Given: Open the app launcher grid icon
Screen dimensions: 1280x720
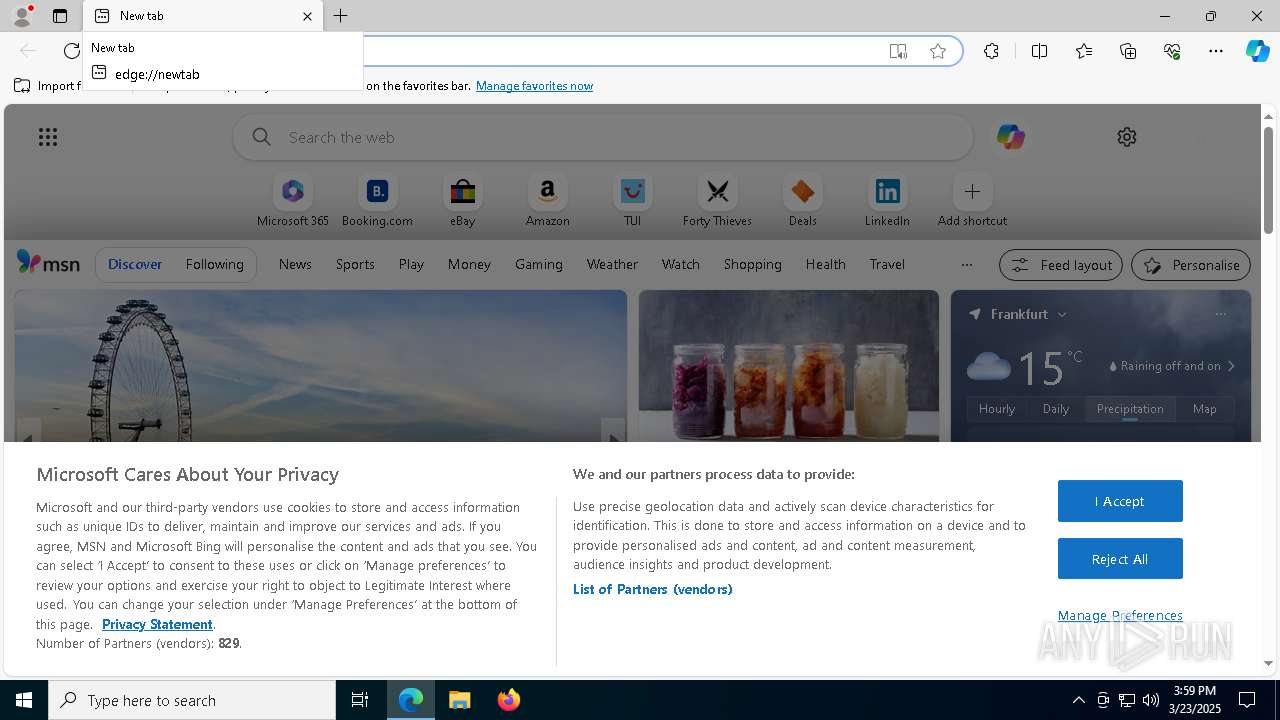Looking at the screenshot, I should point(48,137).
